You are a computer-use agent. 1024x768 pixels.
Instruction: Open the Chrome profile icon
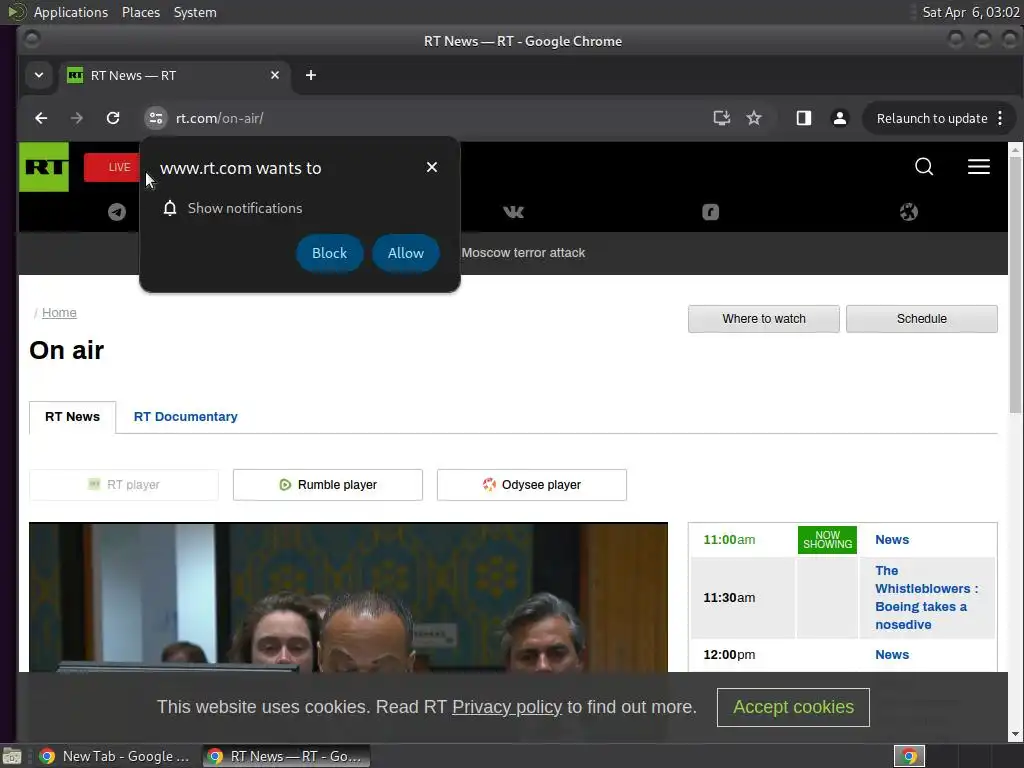[x=840, y=118]
